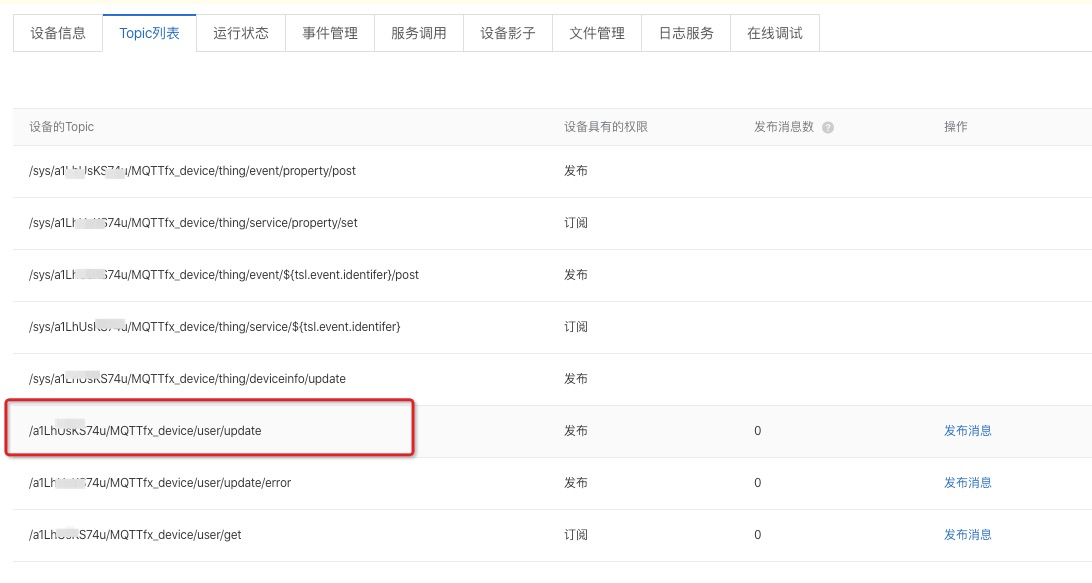
Task: Click the thing/deviceinfo/update topic path
Action: 188,379
